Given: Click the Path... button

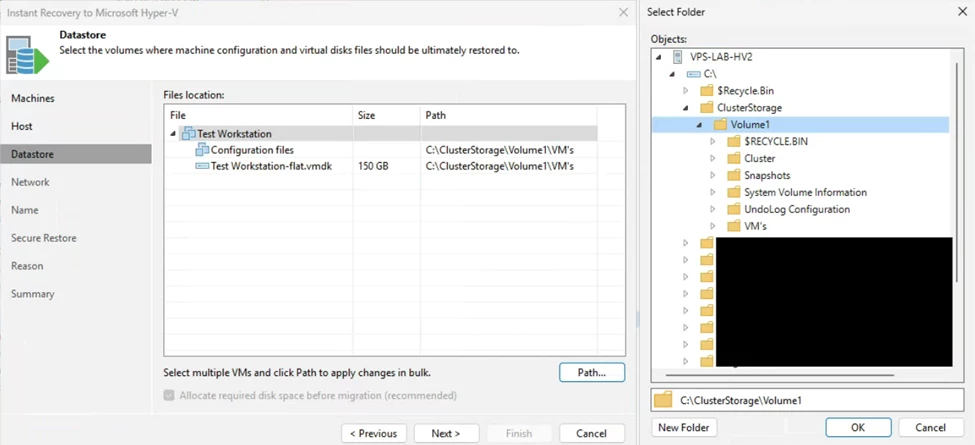Looking at the screenshot, I should point(592,373).
